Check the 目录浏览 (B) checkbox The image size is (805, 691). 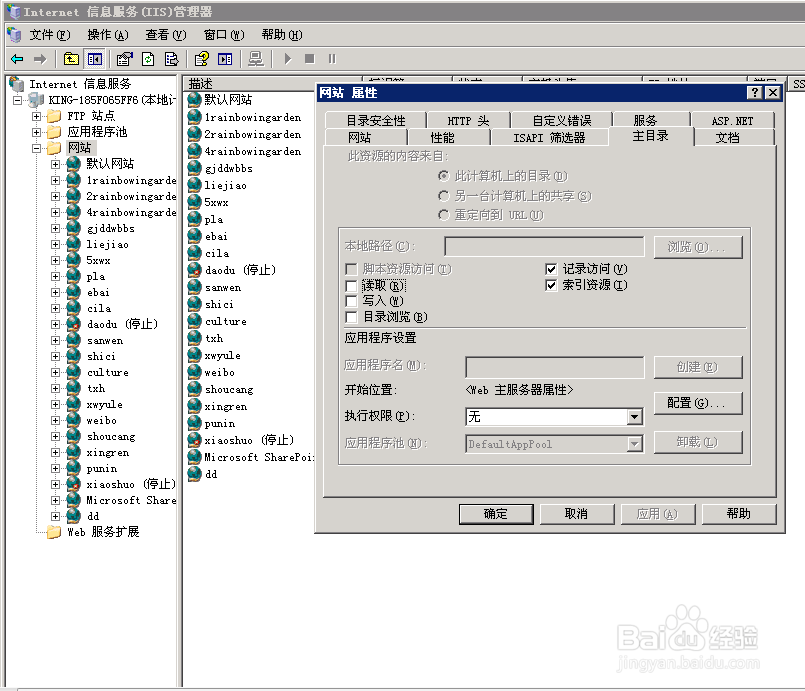click(351, 317)
